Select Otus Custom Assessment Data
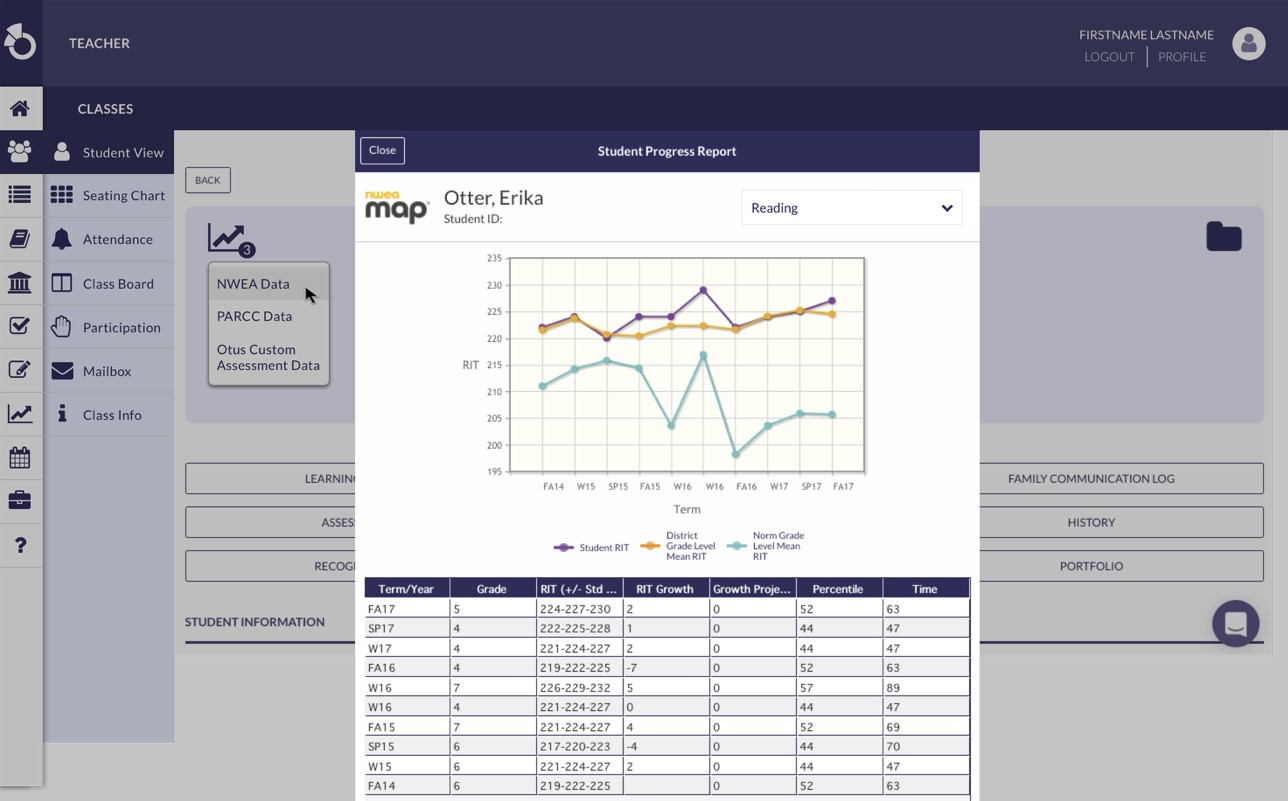The image size is (1288, 801). click(x=268, y=357)
